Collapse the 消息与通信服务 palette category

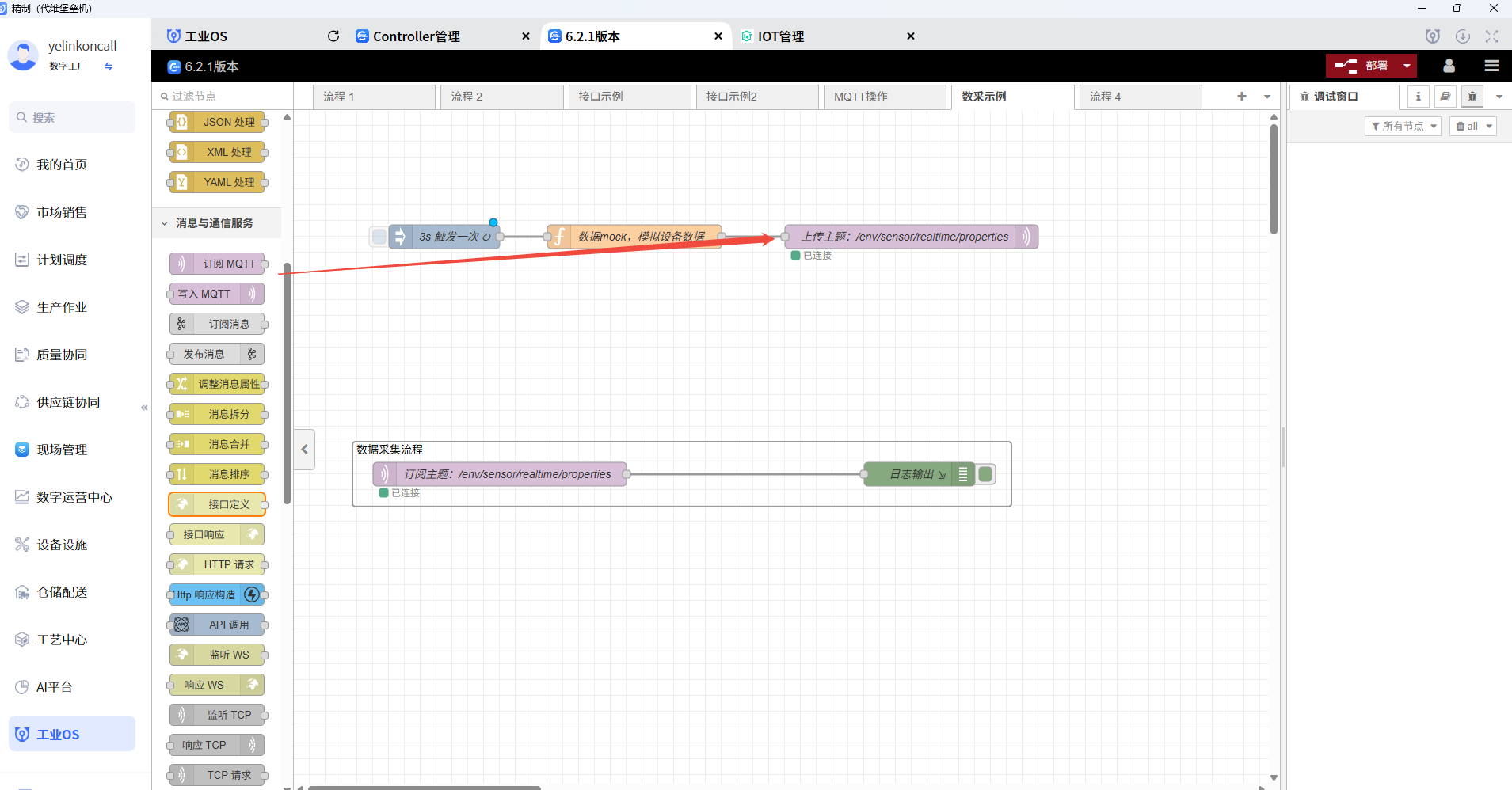click(165, 223)
